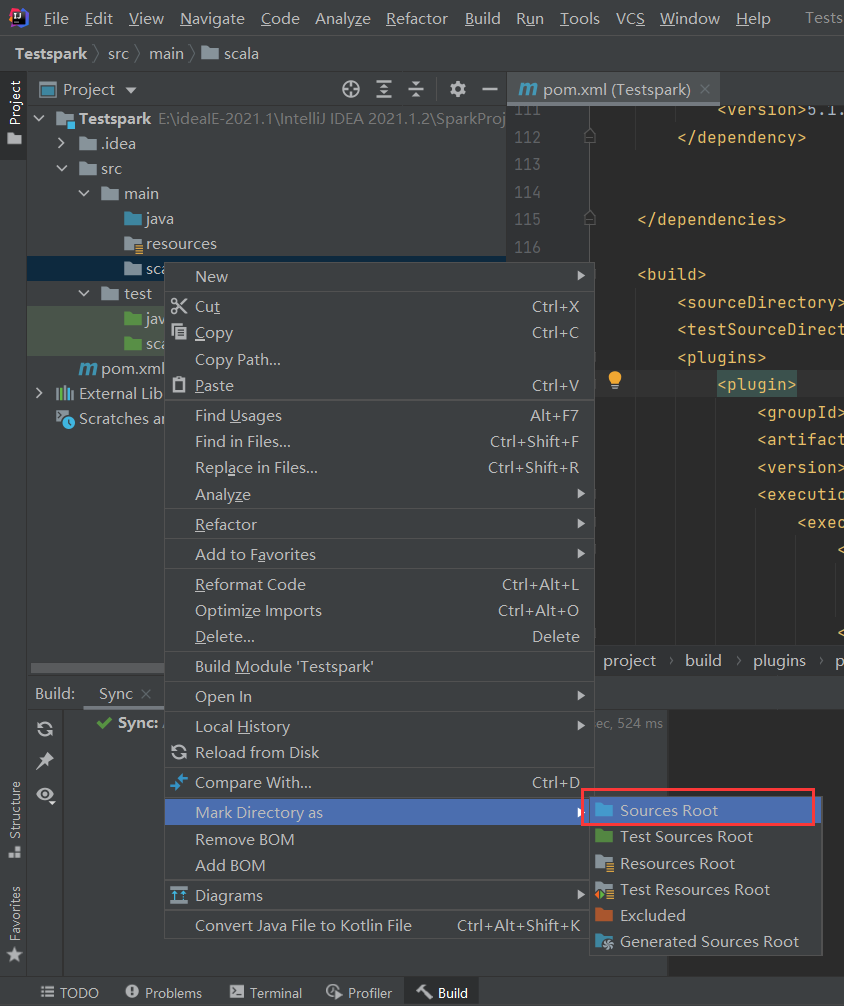The image size is (844, 1006).
Task: Toggle the eye view options icon in Build panel
Action: [x=46, y=795]
